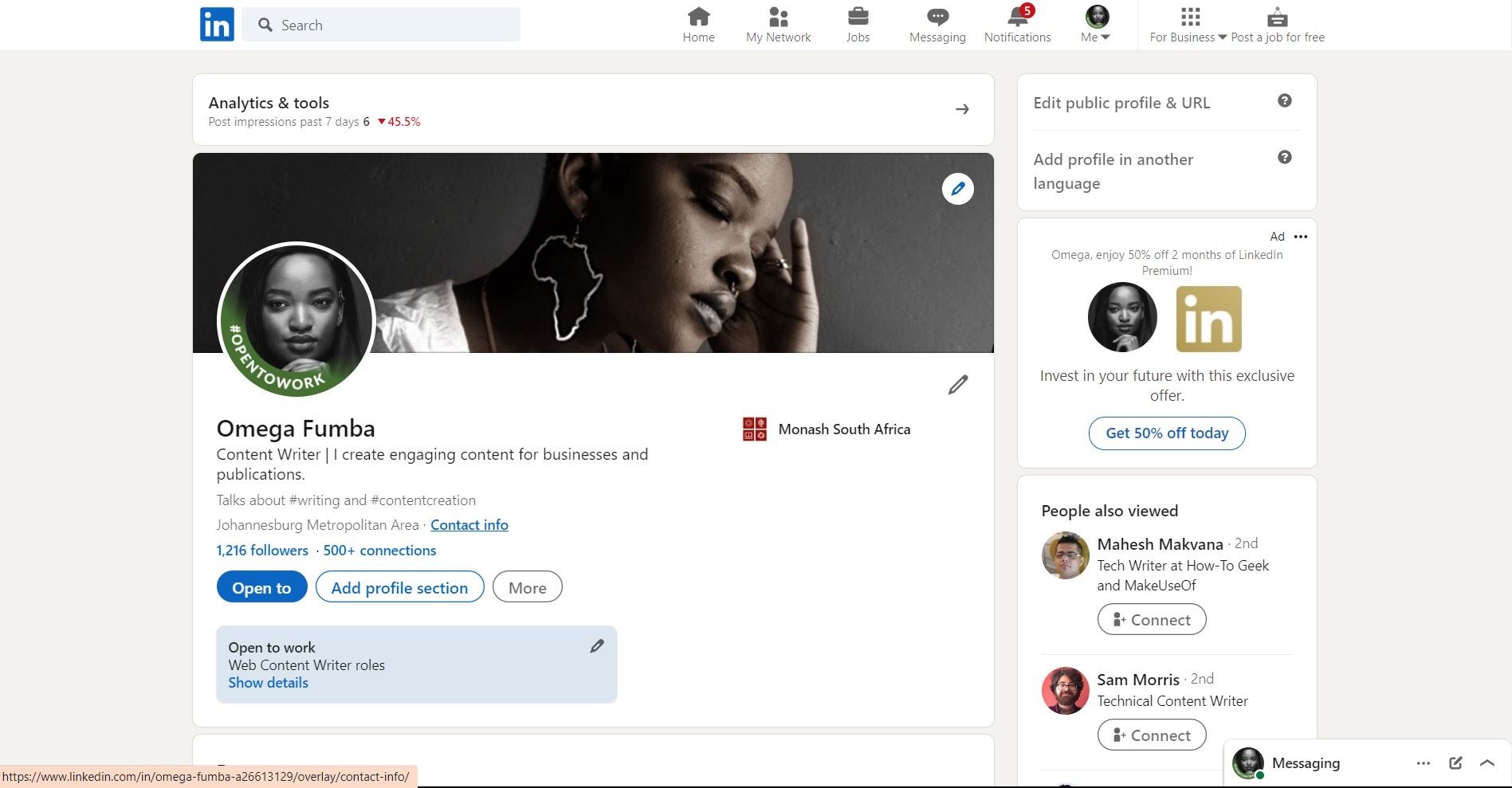Image resolution: width=1512 pixels, height=788 pixels.
Task: Collapse the Messaging panel chevron
Action: click(1488, 763)
